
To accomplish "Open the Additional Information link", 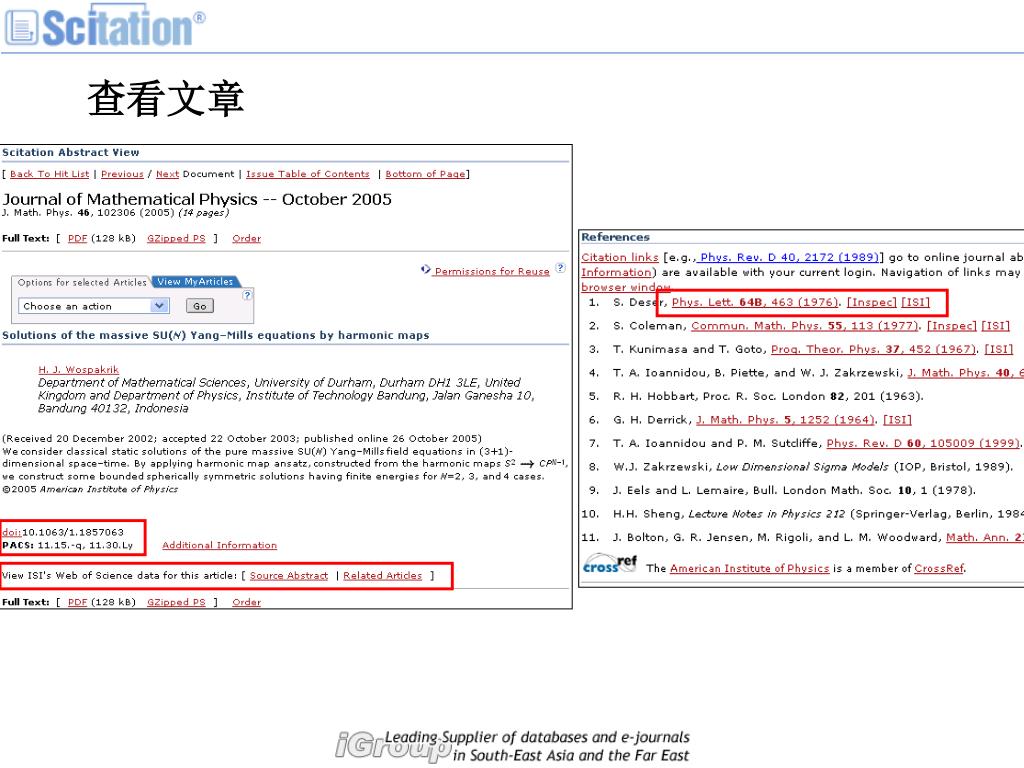I will tap(219, 545).
